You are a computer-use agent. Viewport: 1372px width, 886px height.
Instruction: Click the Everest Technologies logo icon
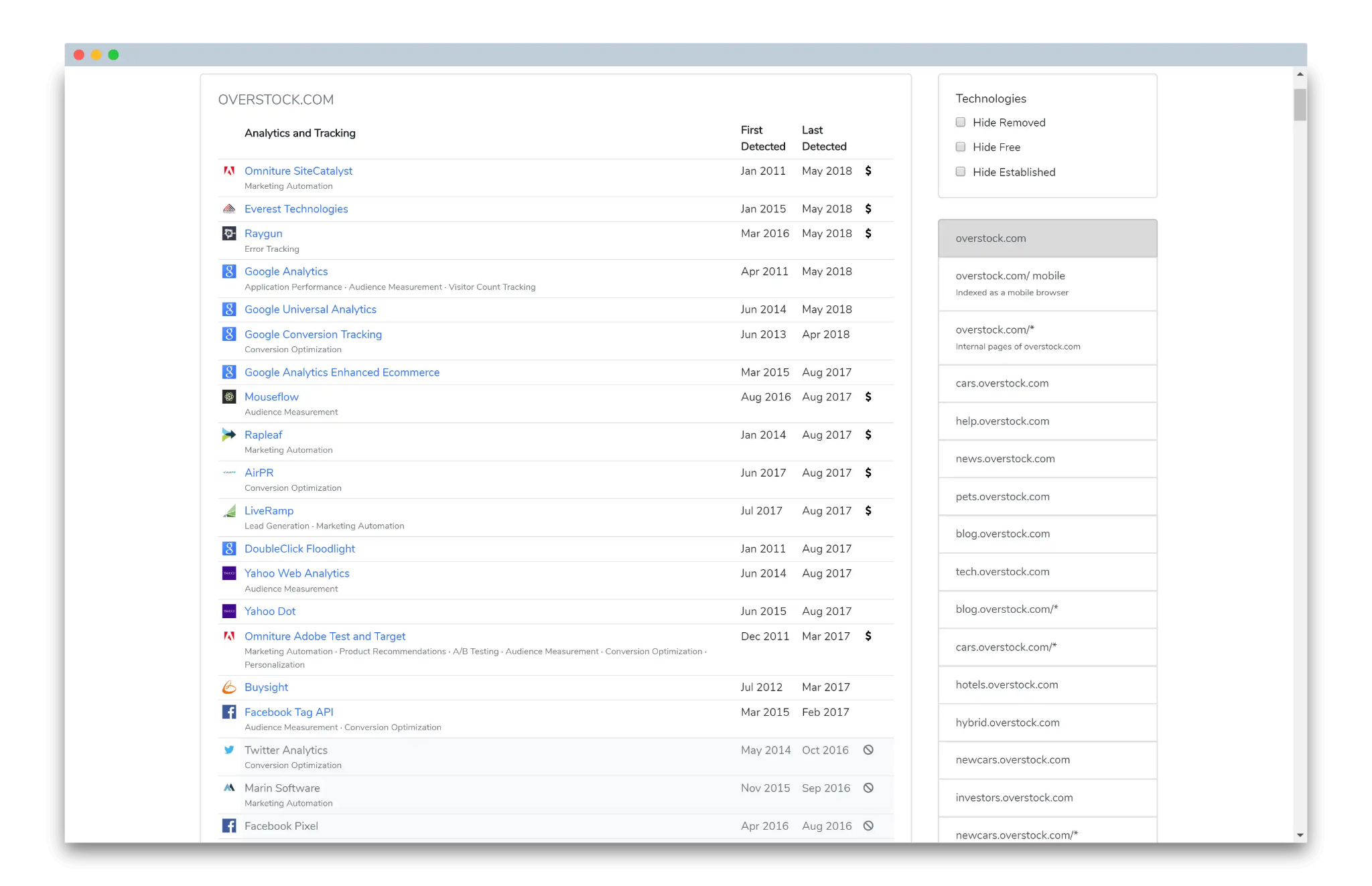point(229,209)
